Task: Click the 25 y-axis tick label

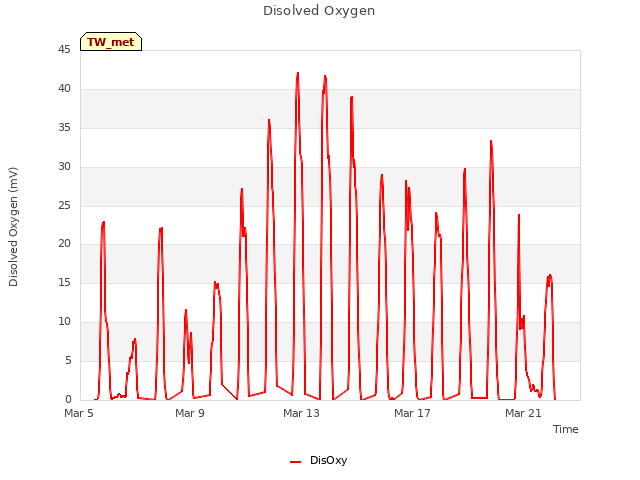Action: point(64,205)
